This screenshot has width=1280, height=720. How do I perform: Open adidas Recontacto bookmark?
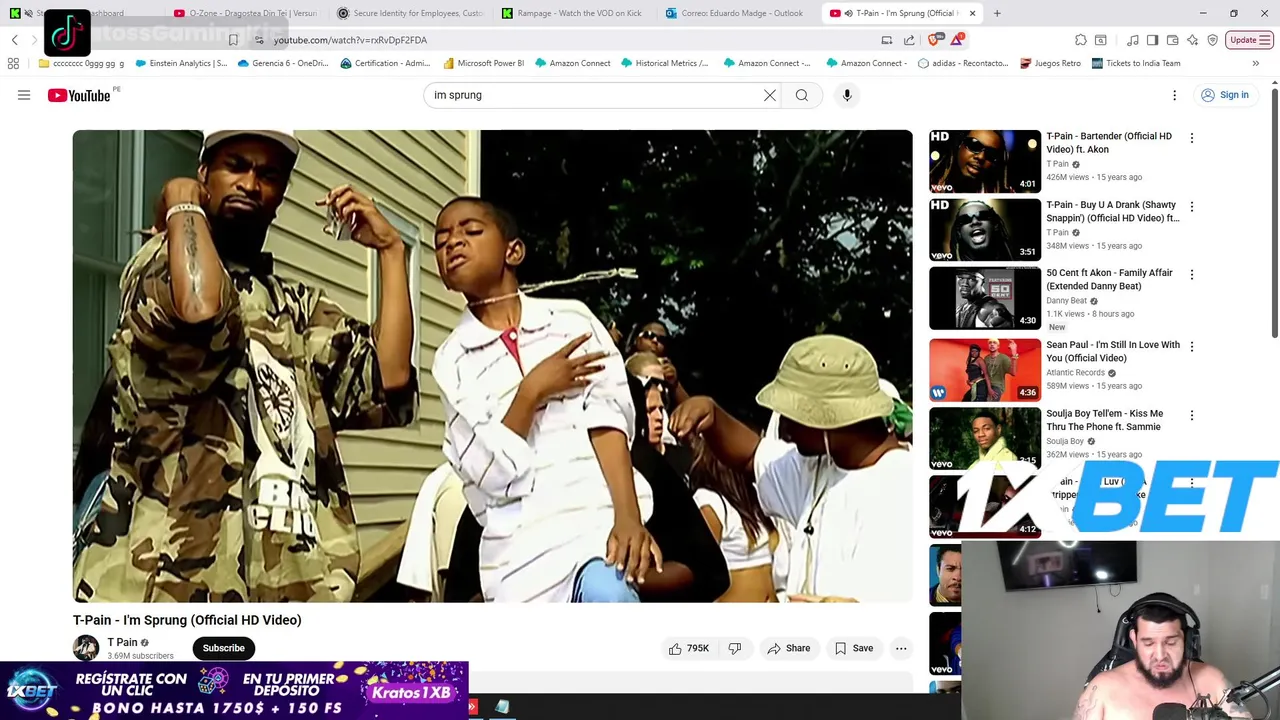tap(963, 63)
